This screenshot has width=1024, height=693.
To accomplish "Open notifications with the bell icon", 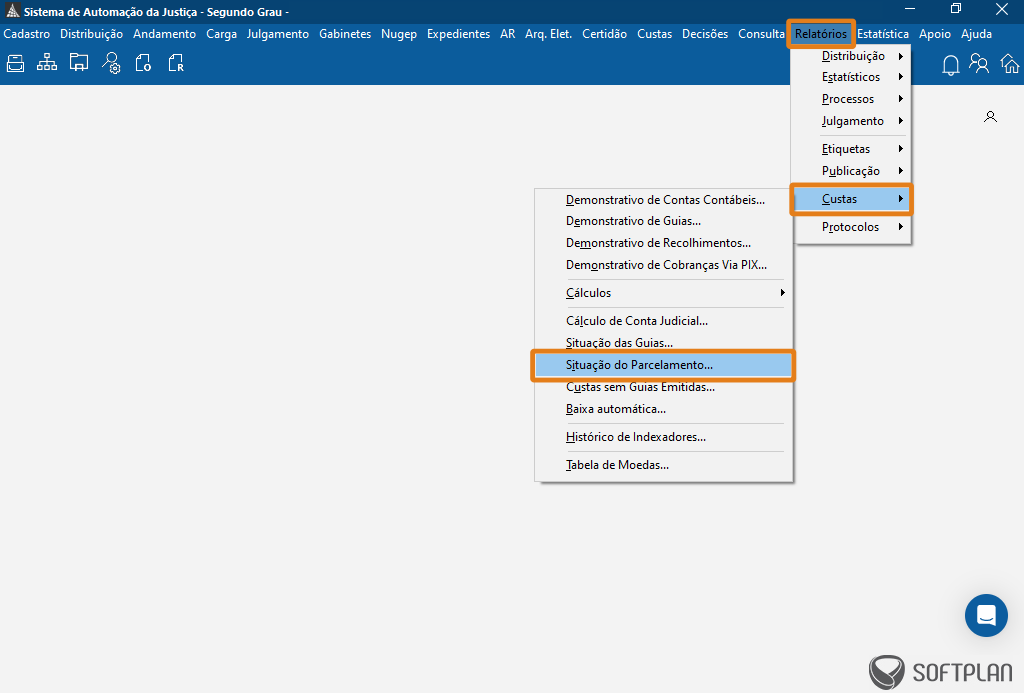I will (x=951, y=65).
